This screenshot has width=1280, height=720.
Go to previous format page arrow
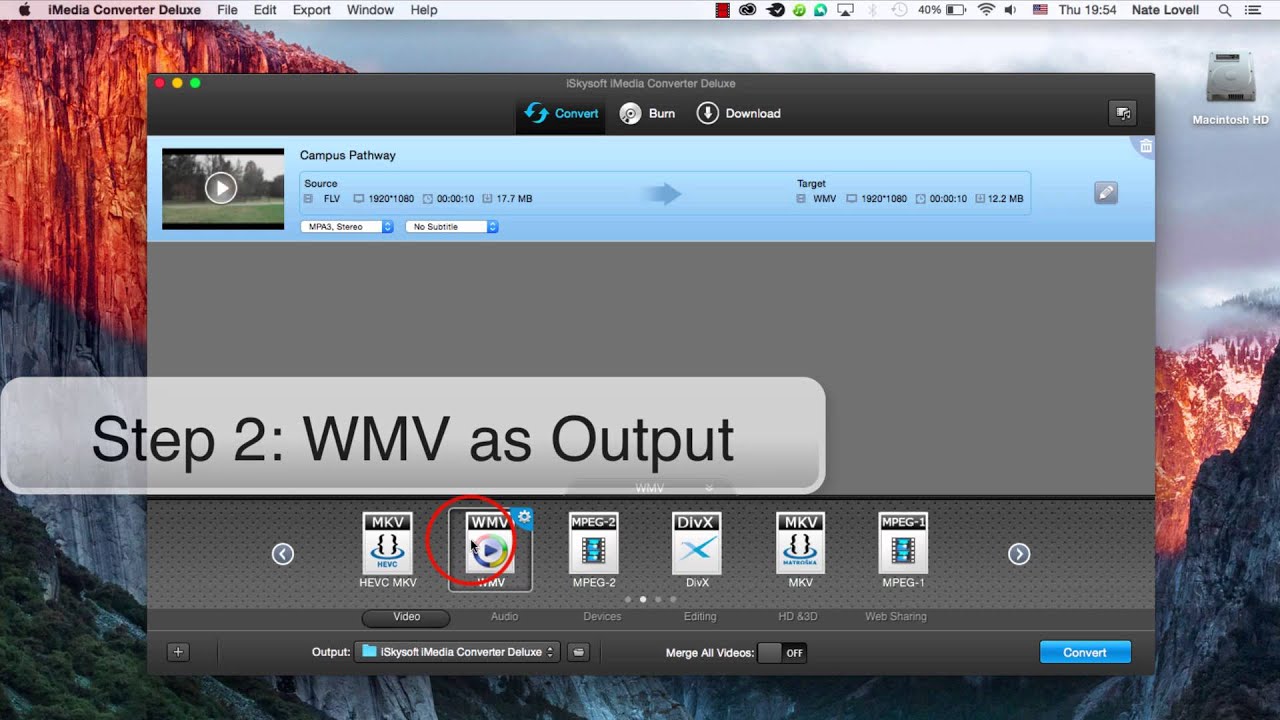283,553
